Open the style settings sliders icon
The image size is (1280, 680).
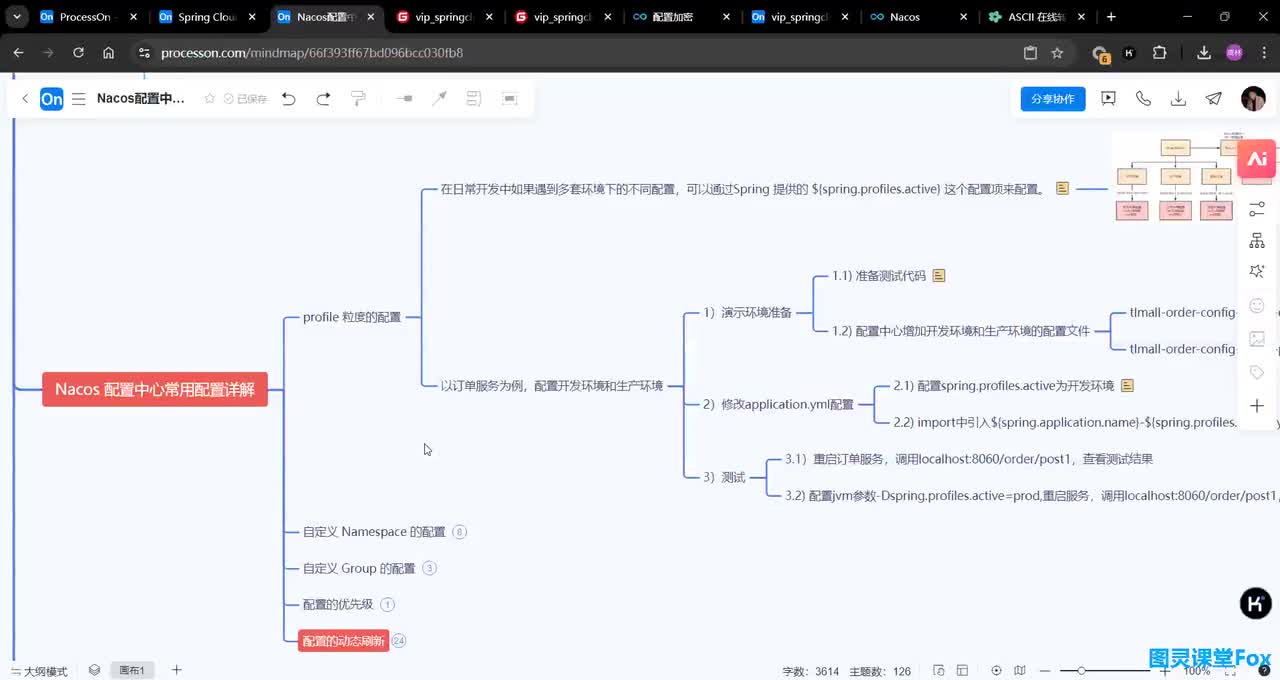click(x=1257, y=209)
